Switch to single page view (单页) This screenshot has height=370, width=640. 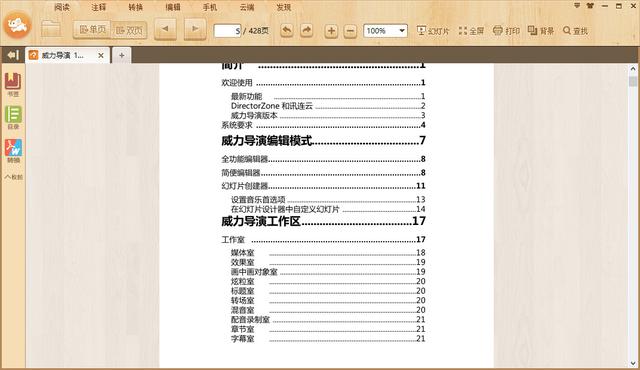92,30
